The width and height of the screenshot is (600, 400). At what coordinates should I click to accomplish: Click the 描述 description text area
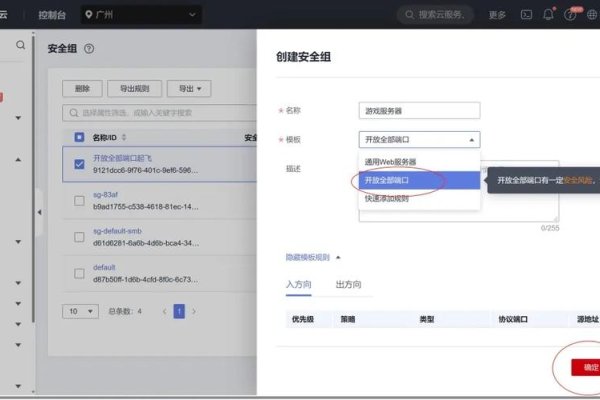pos(459,191)
